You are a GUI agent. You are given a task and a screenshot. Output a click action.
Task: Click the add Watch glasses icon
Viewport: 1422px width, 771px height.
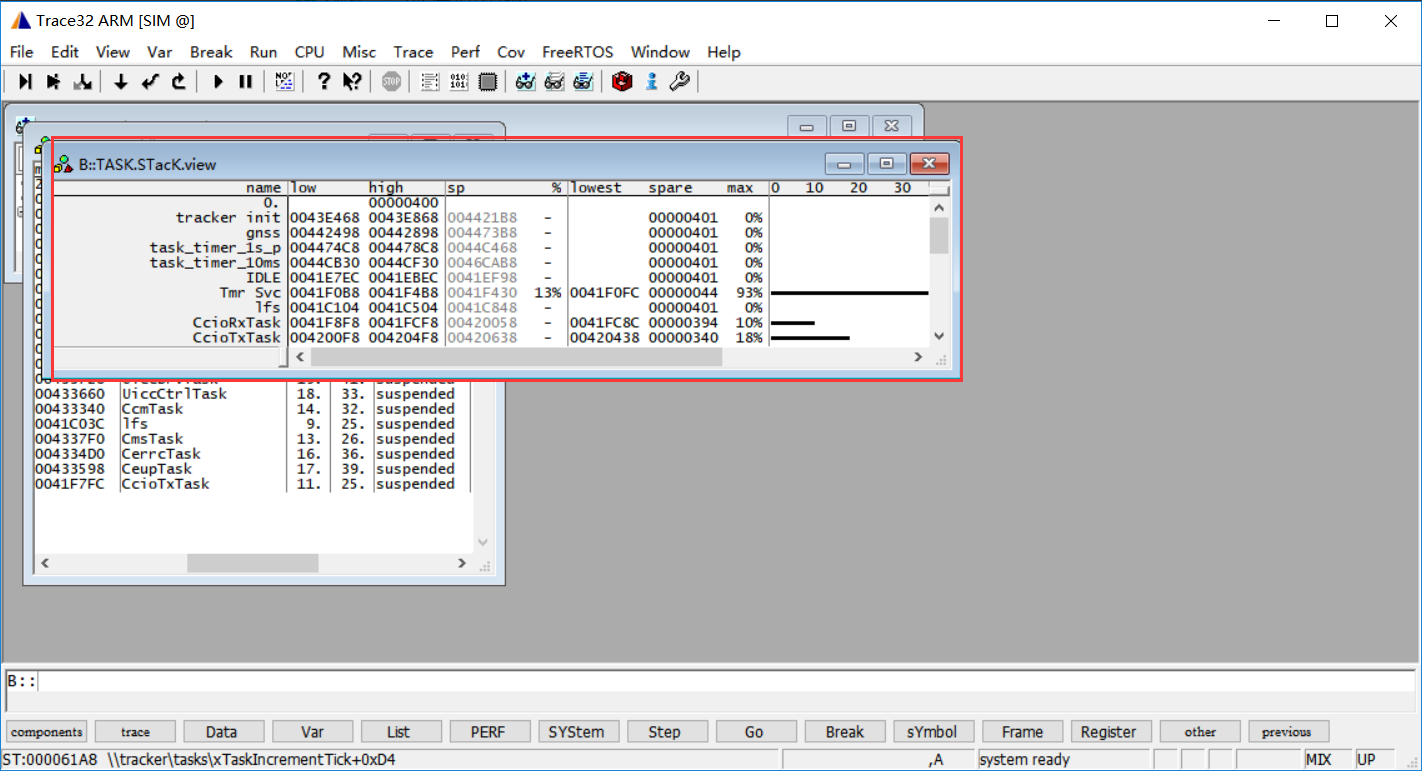pos(526,82)
